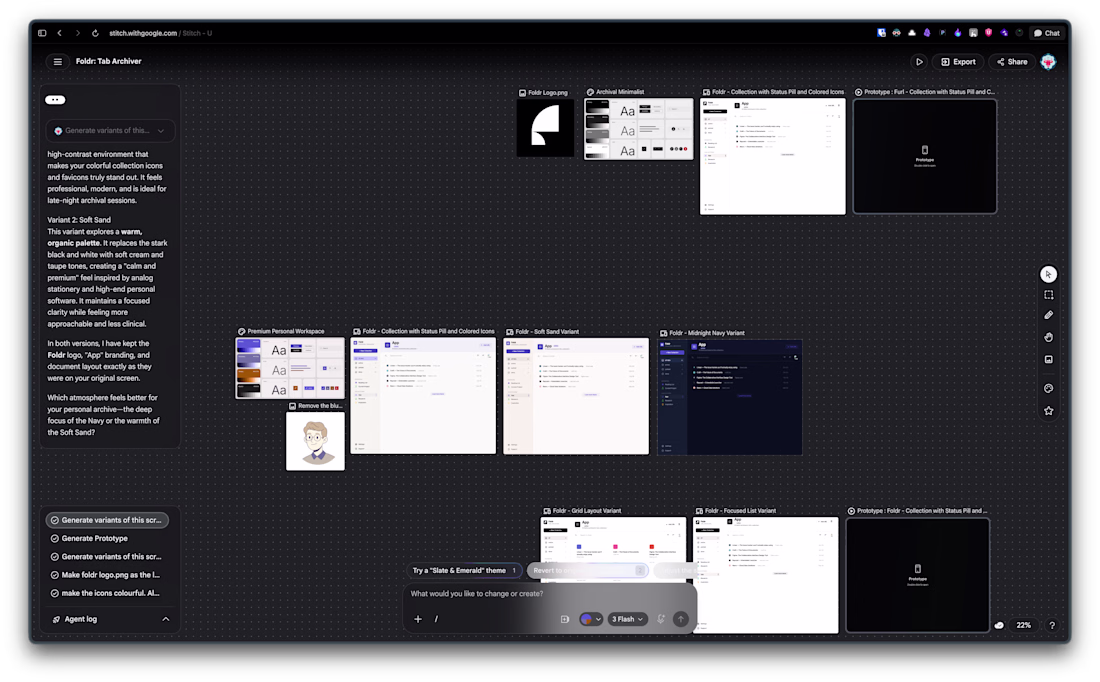Viewport: 1100px width, 682px height.
Task: Collapse the Agent log panel chevron
Action: coord(166,620)
